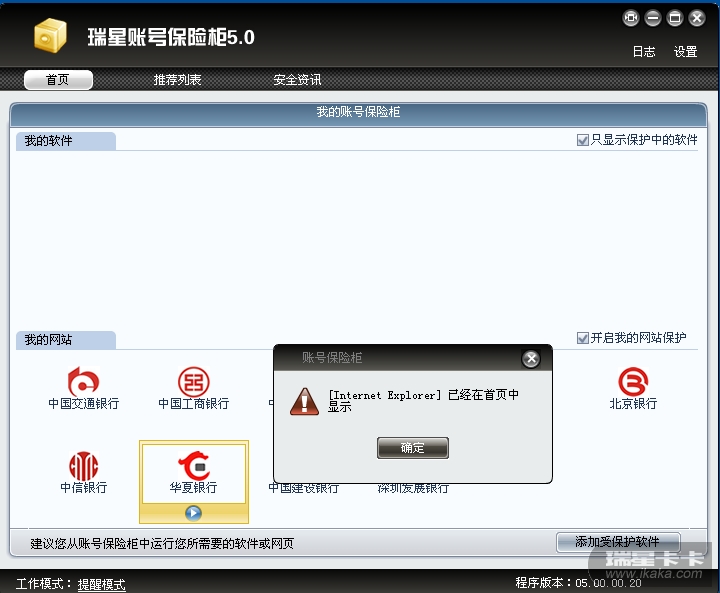This screenshot has height=593, width=720.
Task: Open the 中国交通银行 bank icon
Action: [84, 388]
